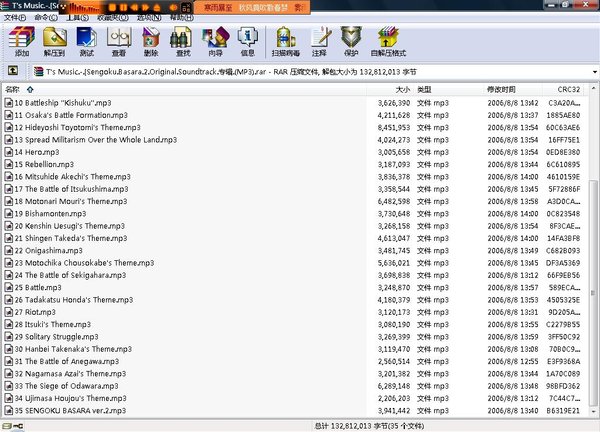Sort by 名称 (Name) column header
Screen dimensions: 600x432
click(x=184, y=90)
